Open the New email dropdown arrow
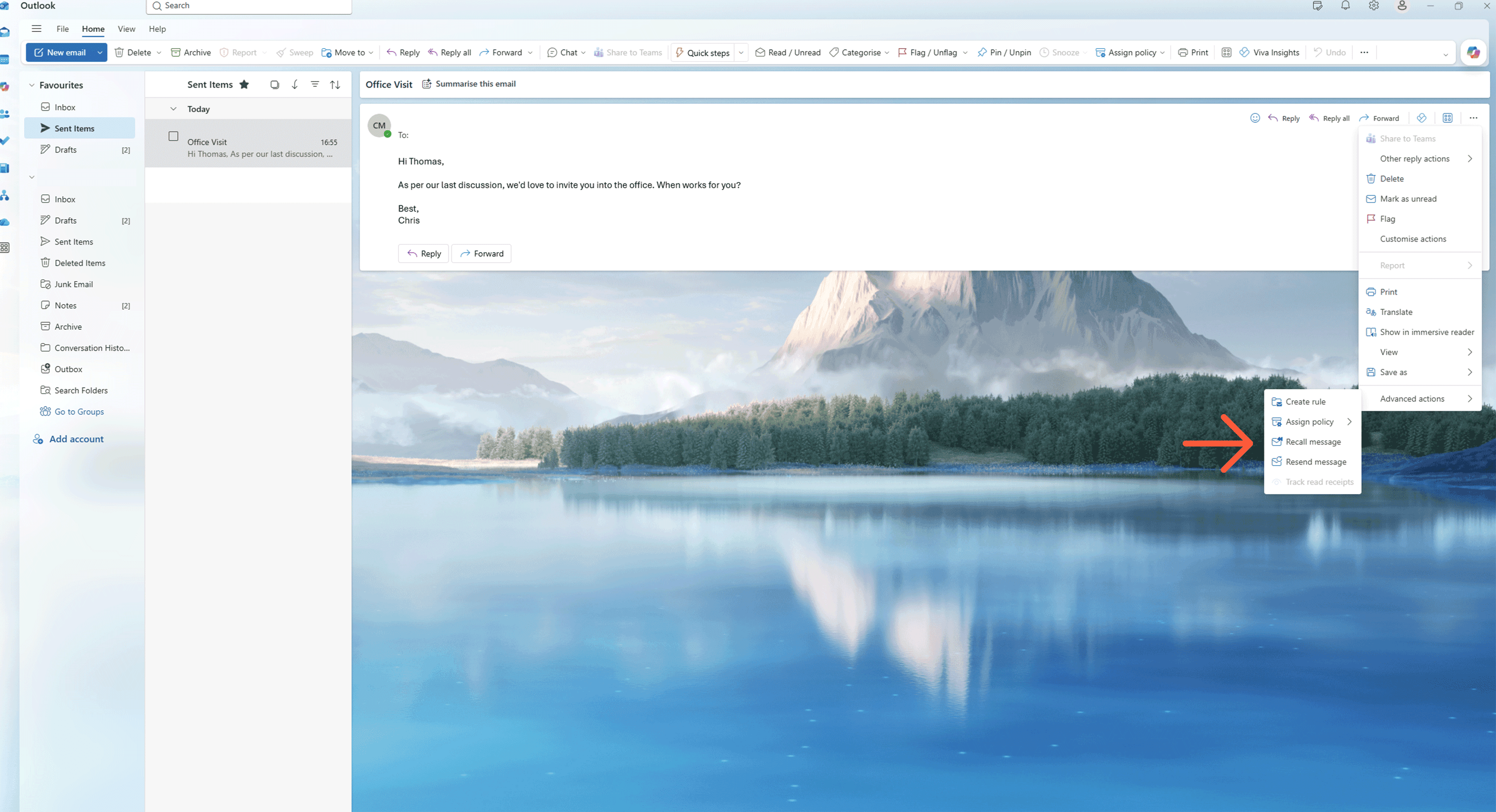Screen dimensions: 1496x812 pyautogui.click(x=100, y=52)
